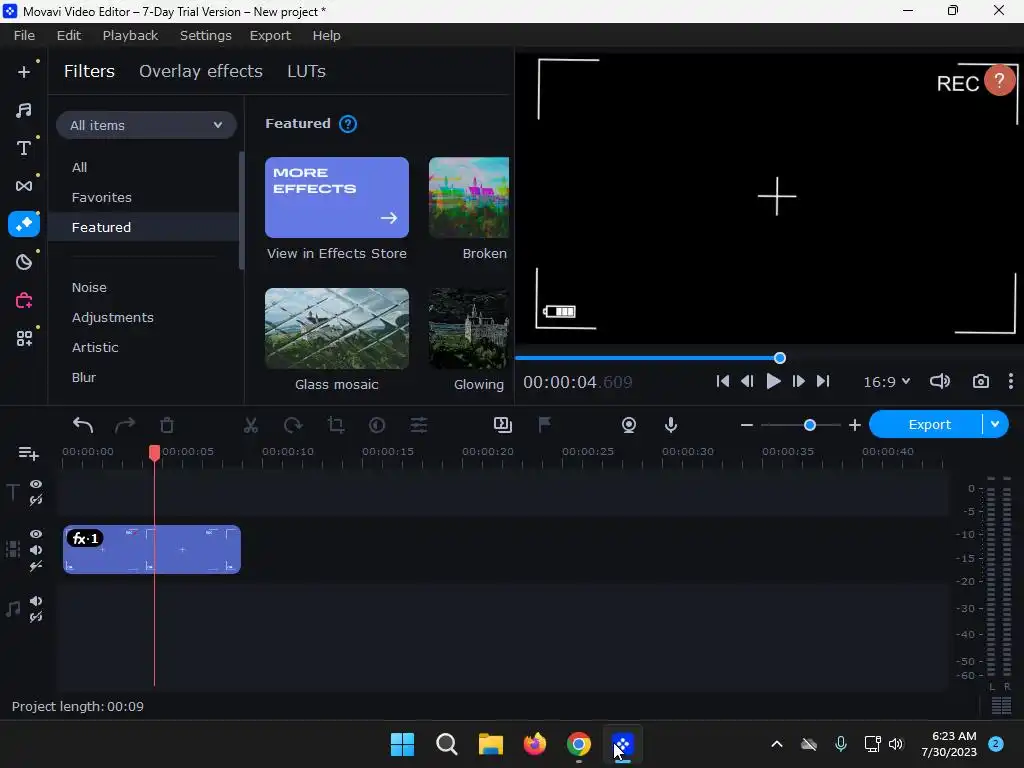Mute the video track speaker
The image size is (1024, 768).
[x=36, y=550]
